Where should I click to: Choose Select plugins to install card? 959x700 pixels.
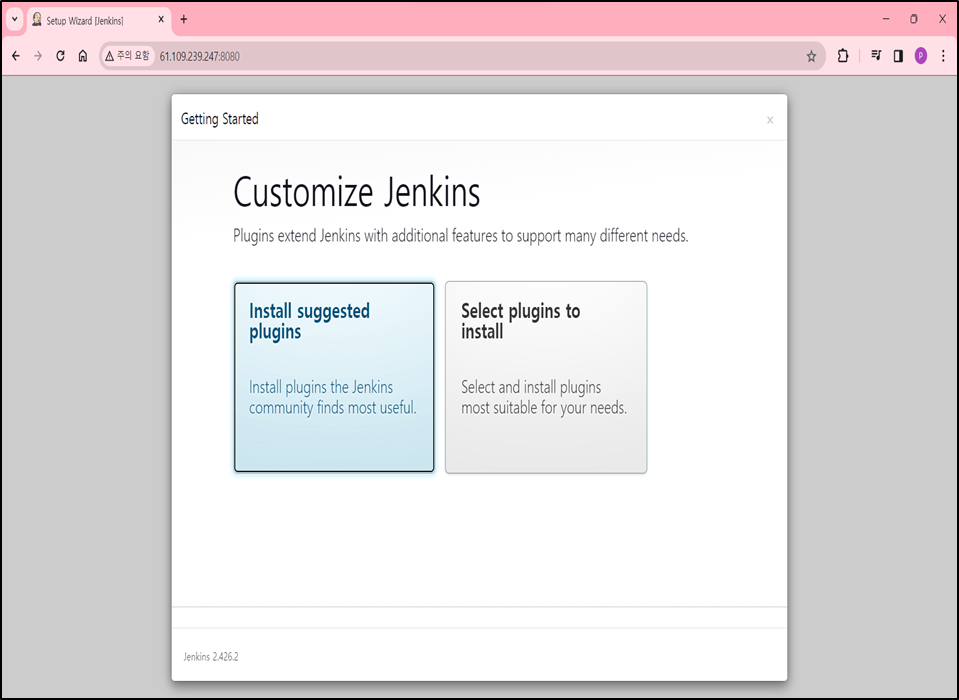click(x=546, y=377)
